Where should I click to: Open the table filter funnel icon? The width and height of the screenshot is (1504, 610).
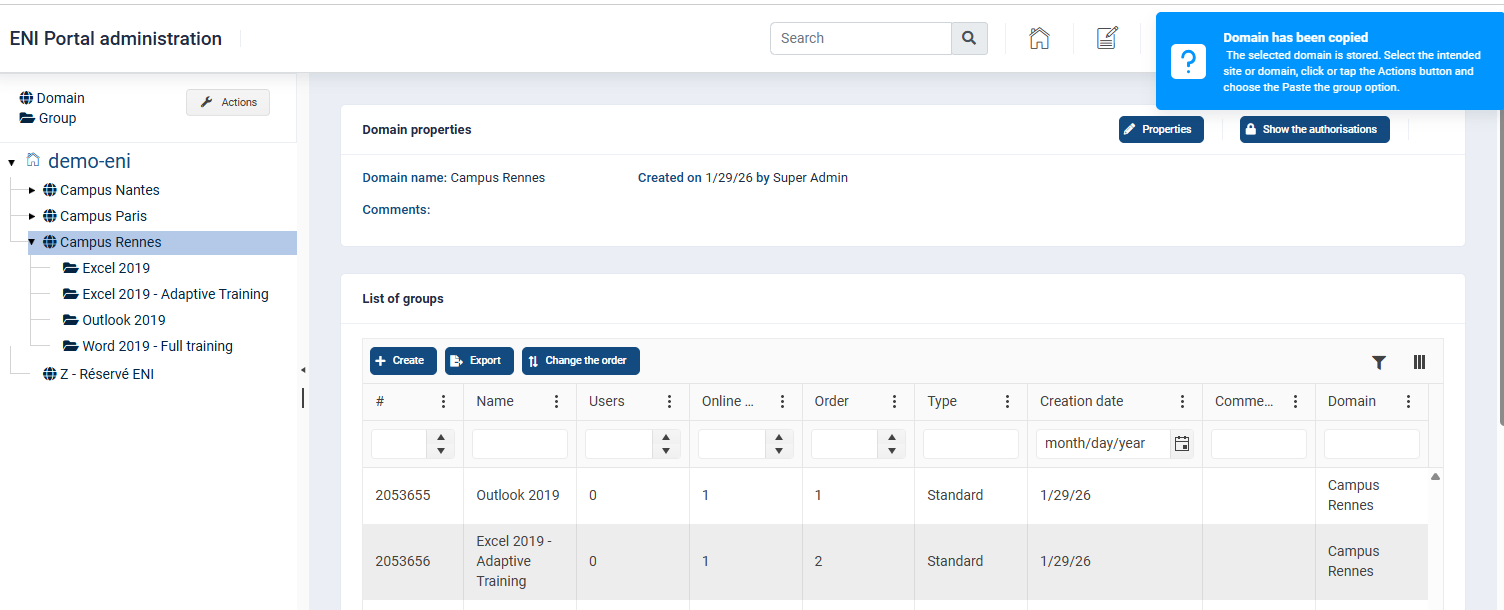coord(1379,362)
